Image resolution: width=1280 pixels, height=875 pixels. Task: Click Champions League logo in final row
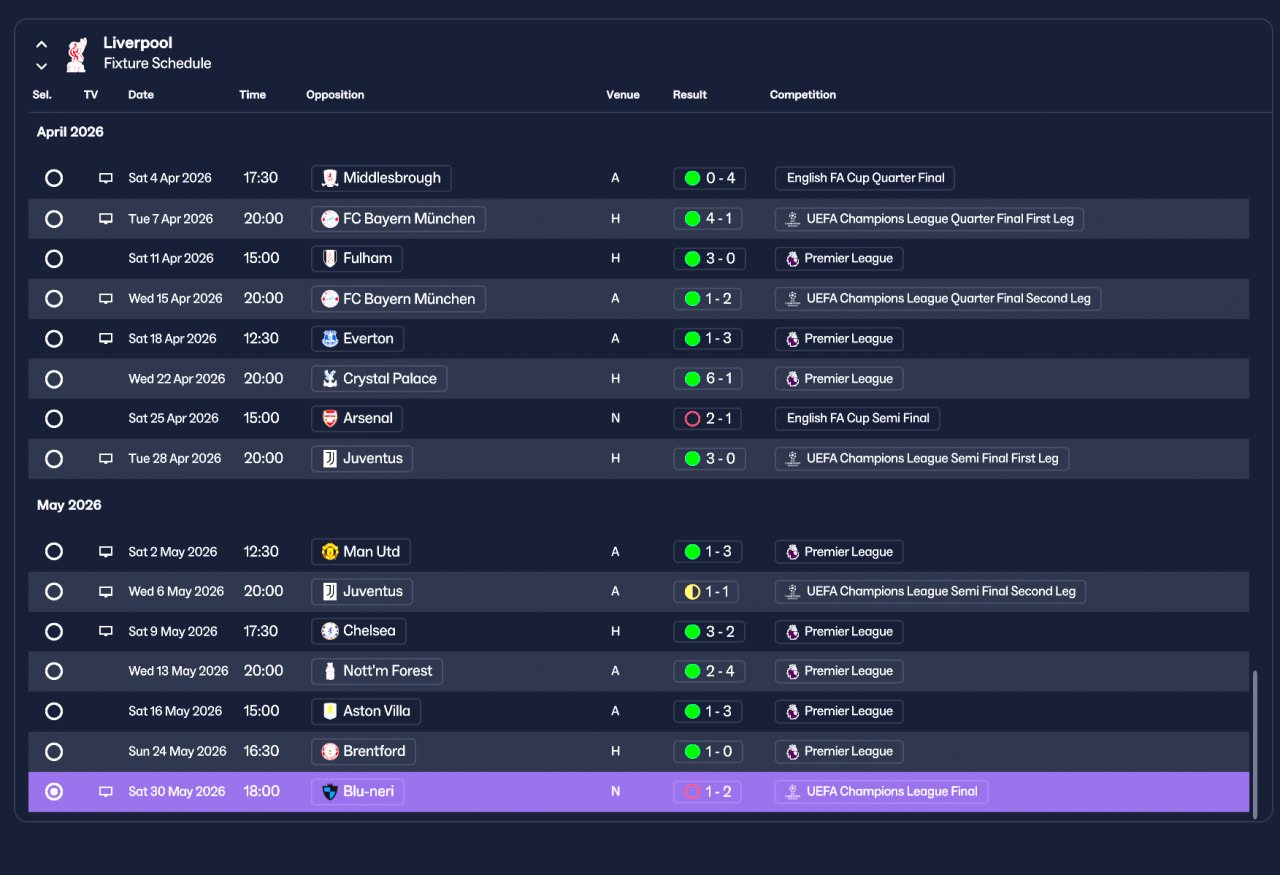793,792
